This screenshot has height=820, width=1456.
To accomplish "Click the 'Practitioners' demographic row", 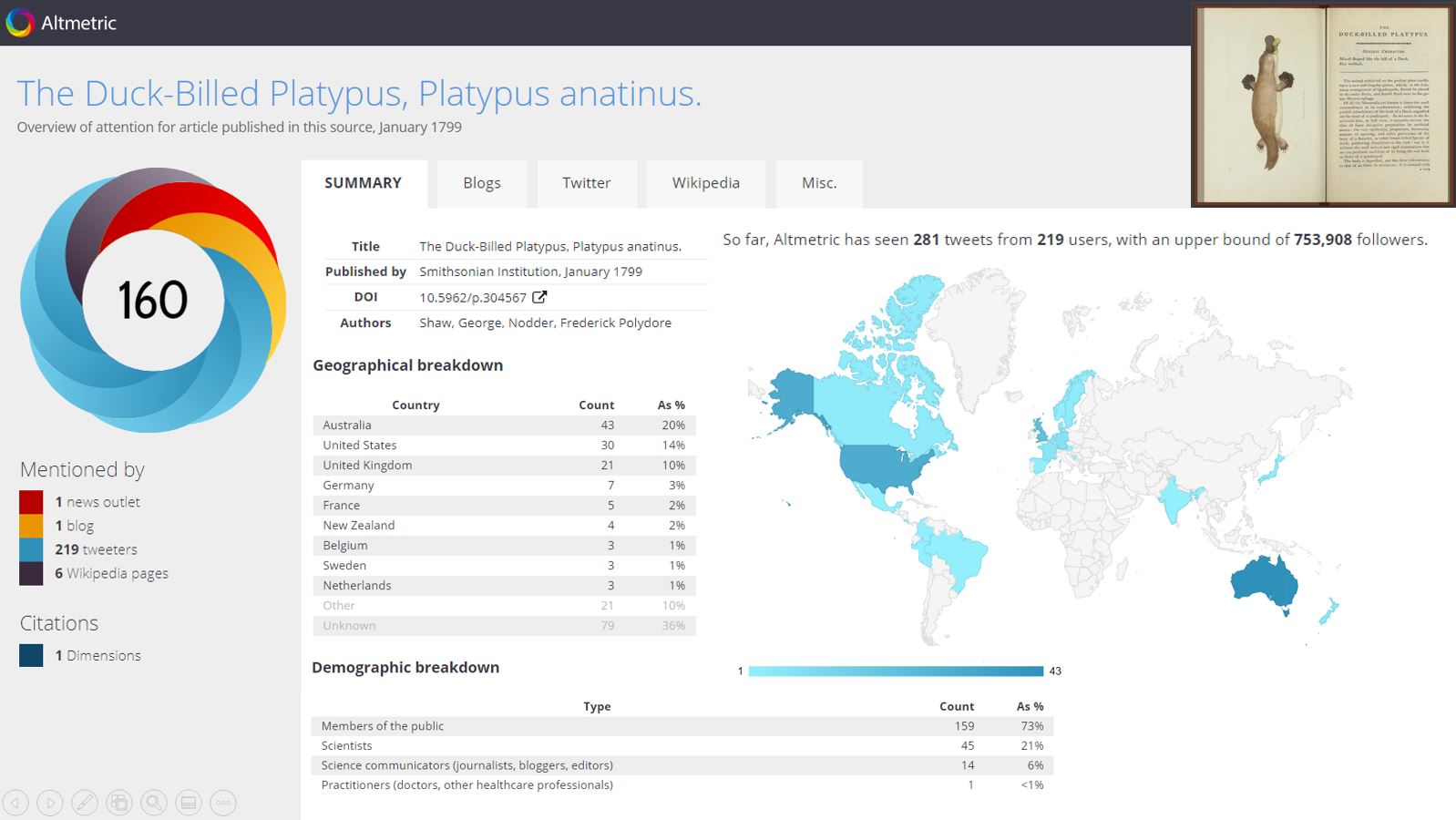I will pos(682,785).
